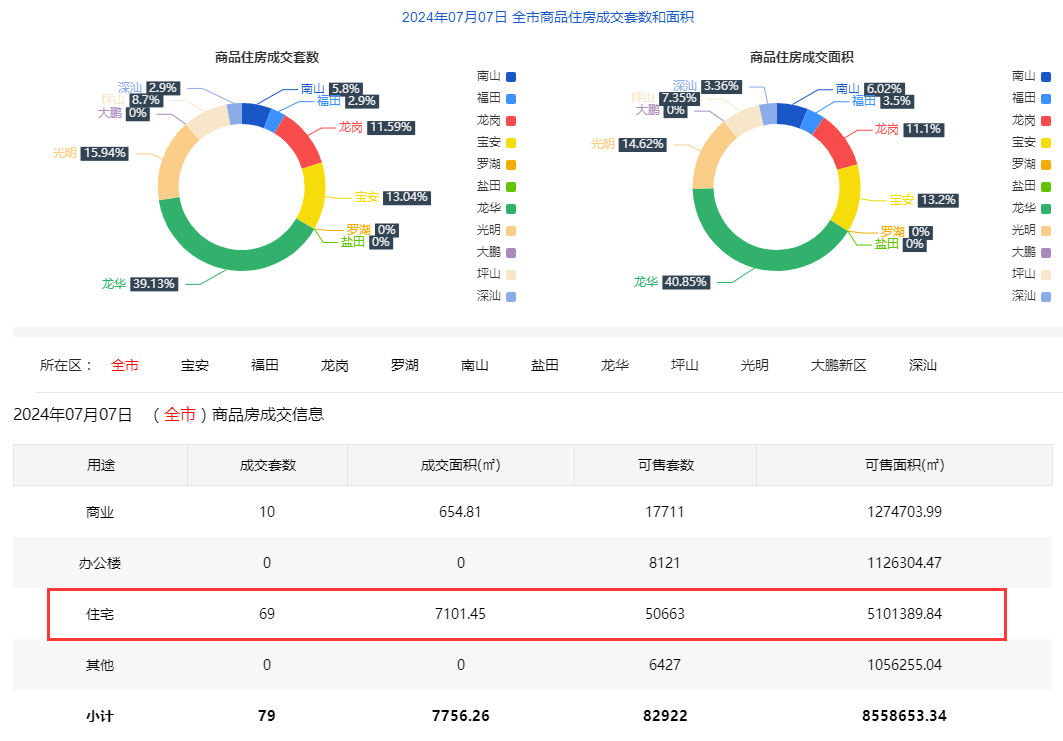
Task: Select the 全市 citywide filter tab
Action: tap(125, 366)
